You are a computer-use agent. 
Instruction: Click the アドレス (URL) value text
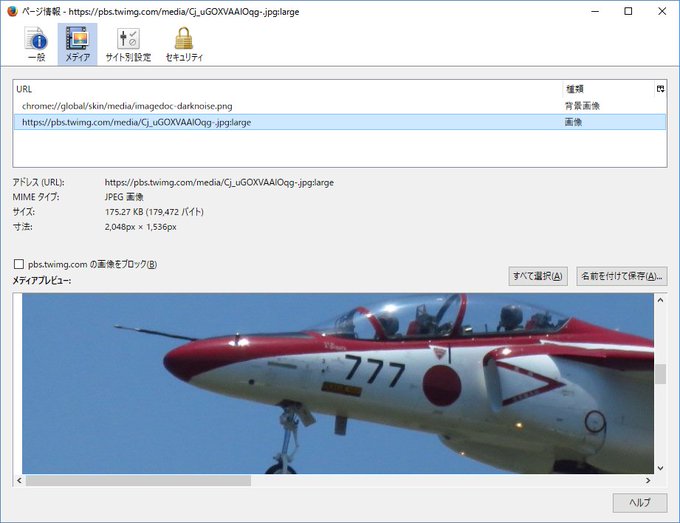point(219,183)
